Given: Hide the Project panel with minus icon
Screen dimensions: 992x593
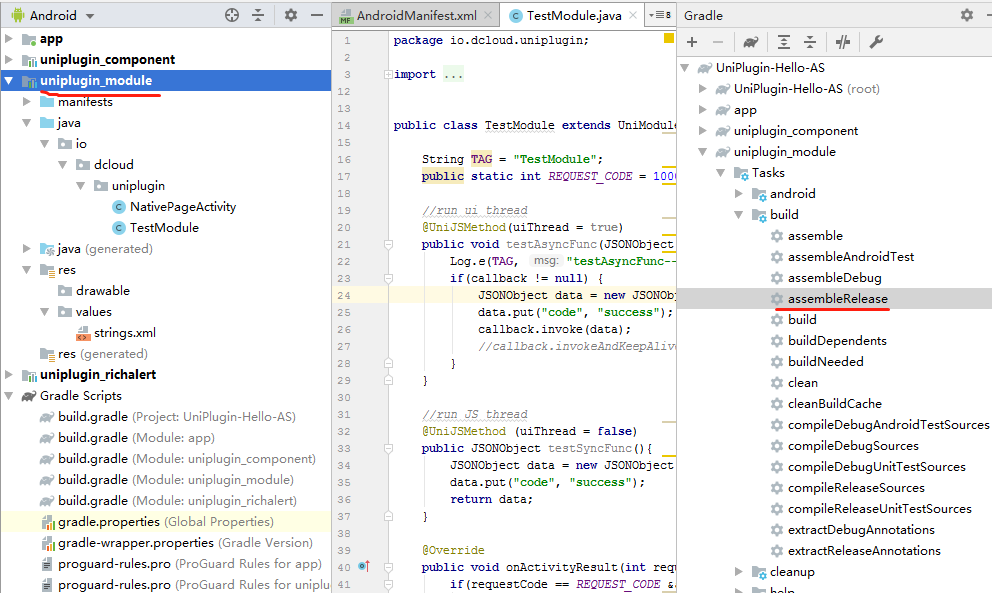Looking at the screenshot, I should tap(317, 15).
